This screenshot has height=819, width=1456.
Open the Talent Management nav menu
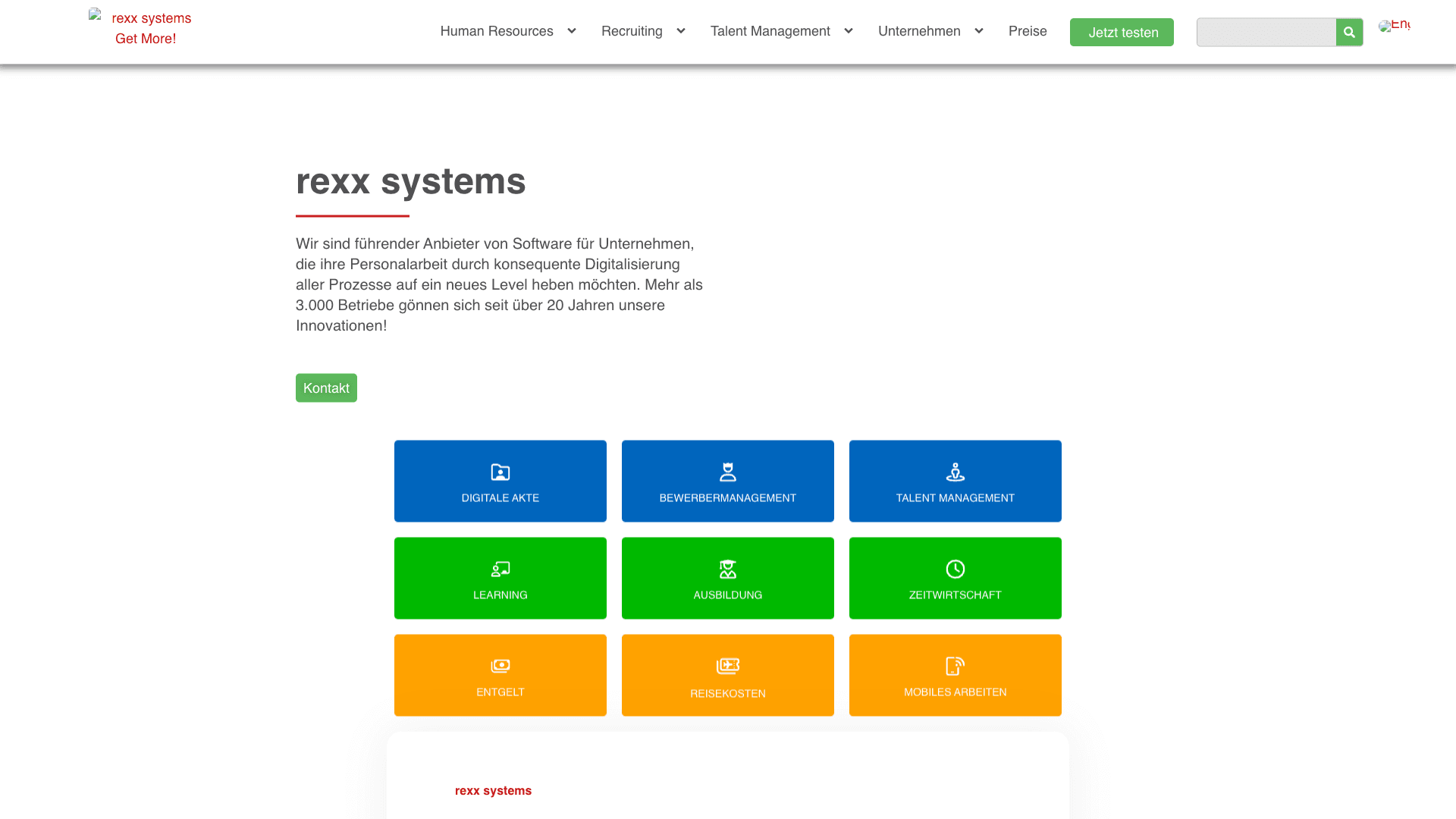[770, 31]
